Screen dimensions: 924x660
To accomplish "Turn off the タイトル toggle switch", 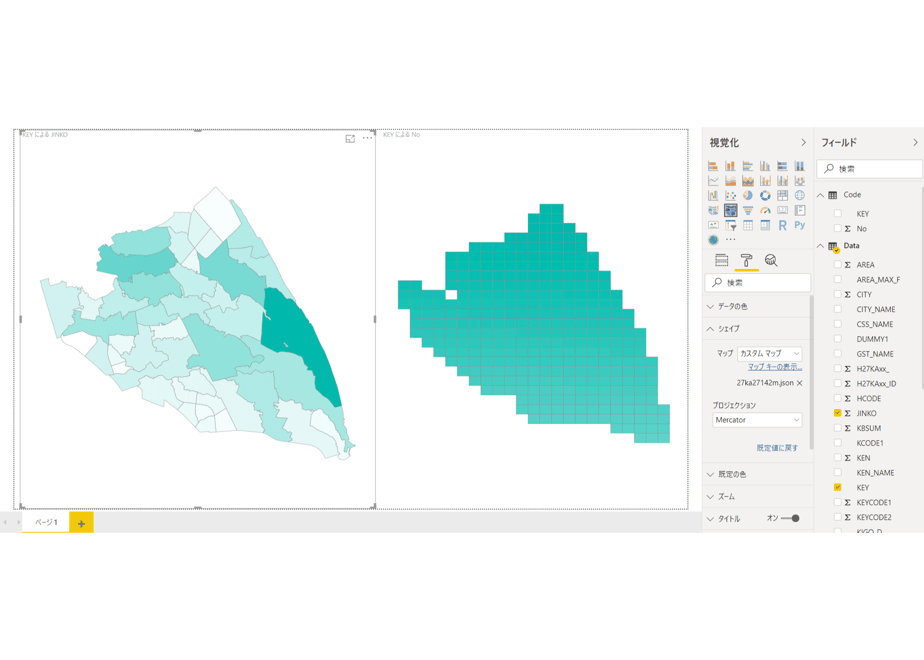I will click(x=790, y=519).
